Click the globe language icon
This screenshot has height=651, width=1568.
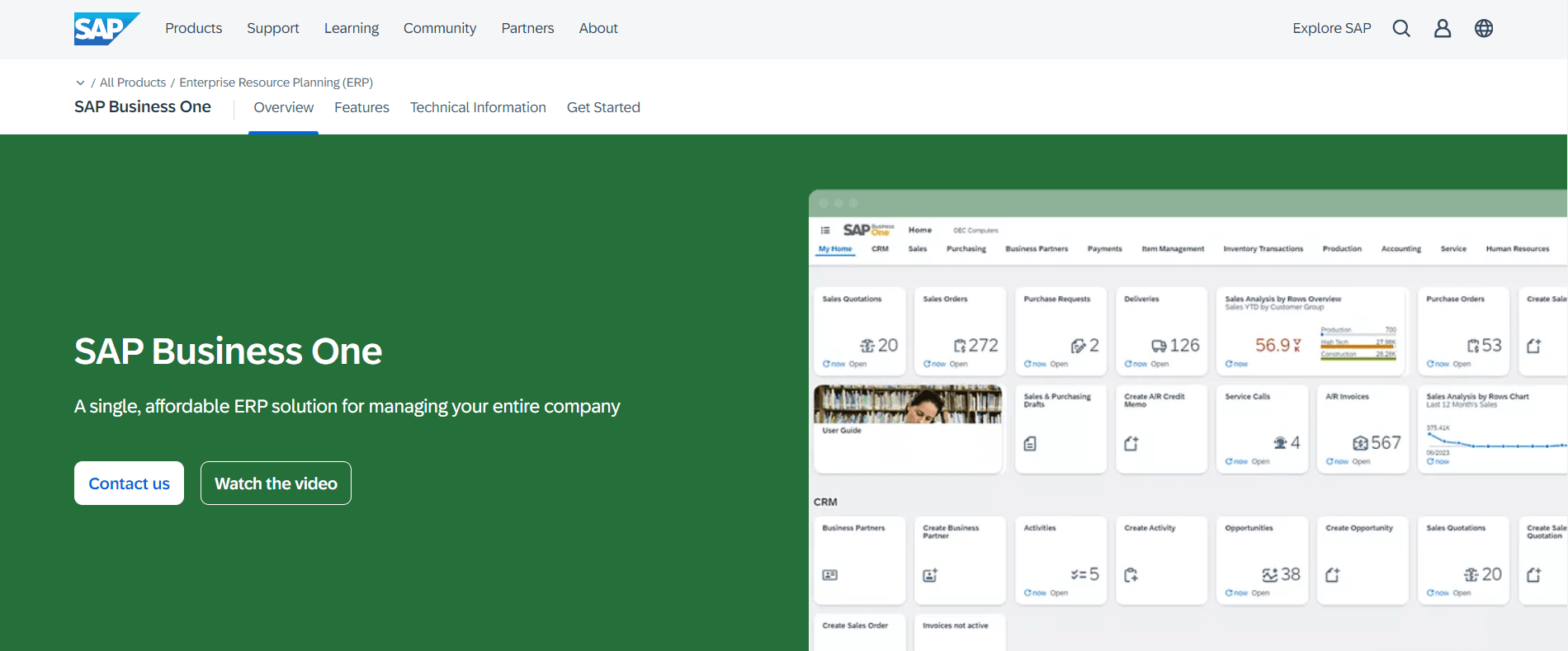[1484, 28]
